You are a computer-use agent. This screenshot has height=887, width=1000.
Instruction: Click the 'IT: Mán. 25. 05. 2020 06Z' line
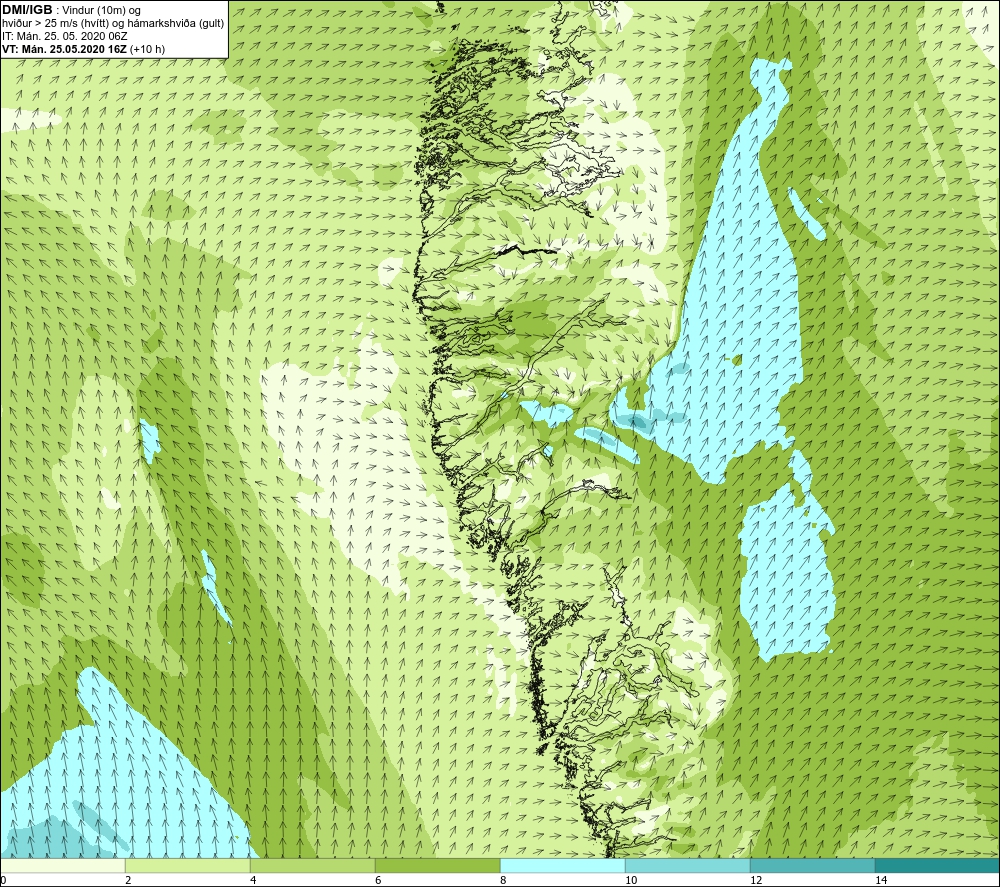click(64, 36)
